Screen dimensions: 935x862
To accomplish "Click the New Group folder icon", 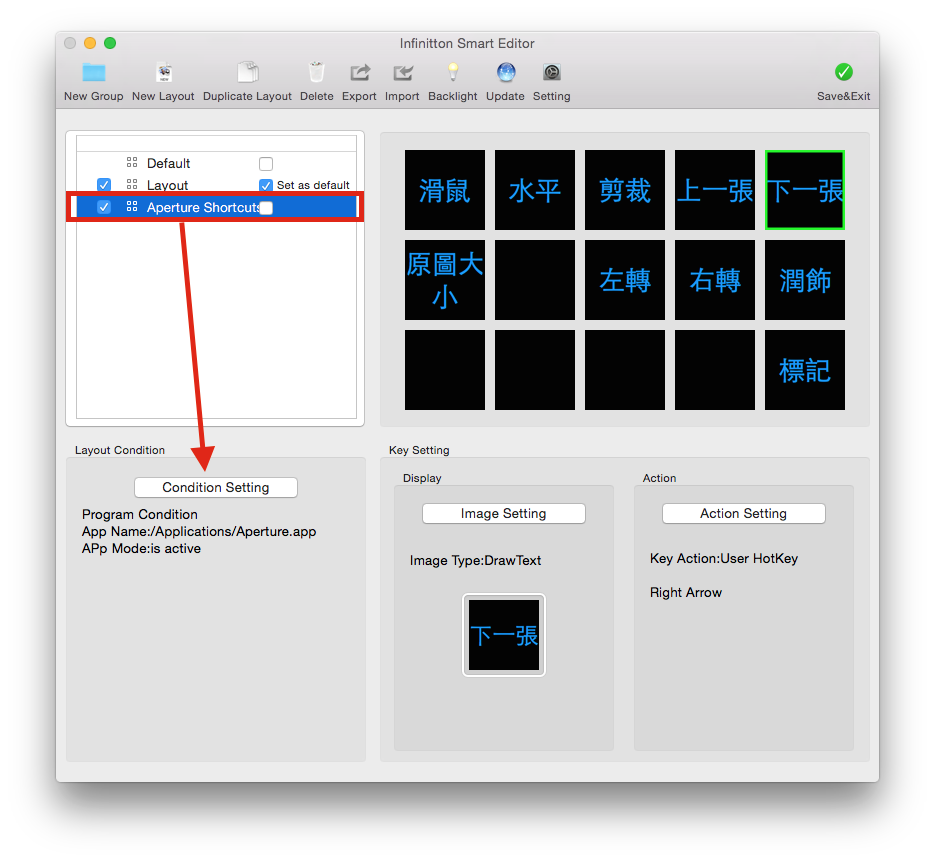I will (x=94, y=73).
